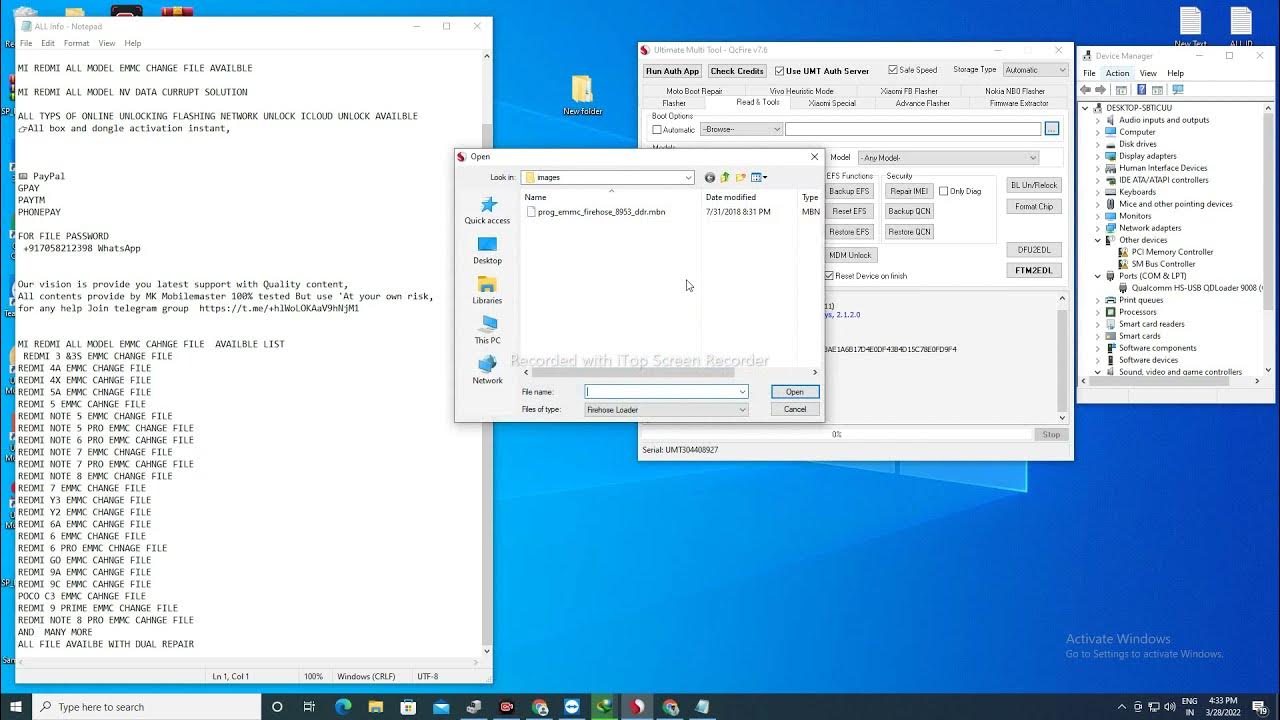Screen dimensions: 1280x720
Task: Open the Browse boot options dropdown
Action: (741, 129)
